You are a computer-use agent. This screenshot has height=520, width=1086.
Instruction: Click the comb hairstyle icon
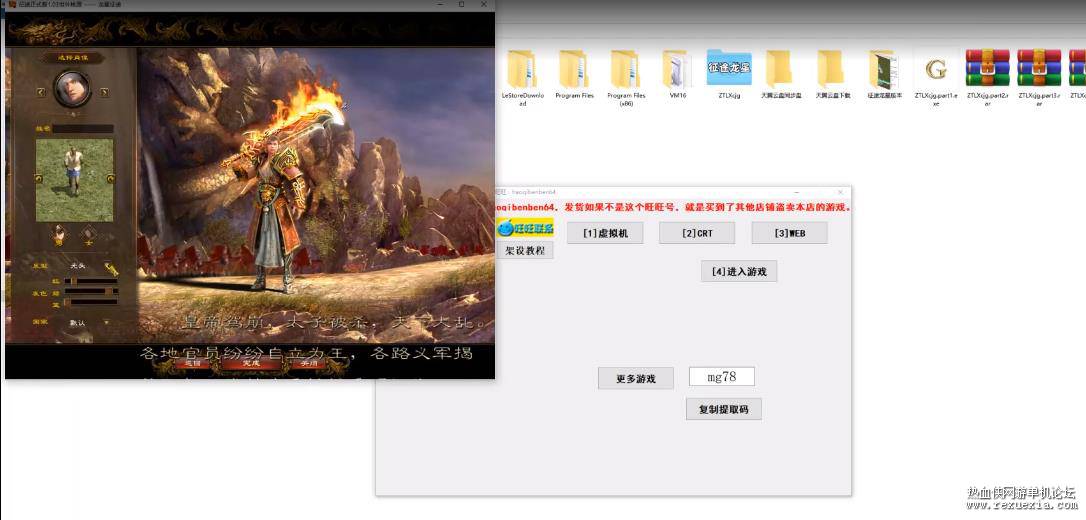(111, 268)
